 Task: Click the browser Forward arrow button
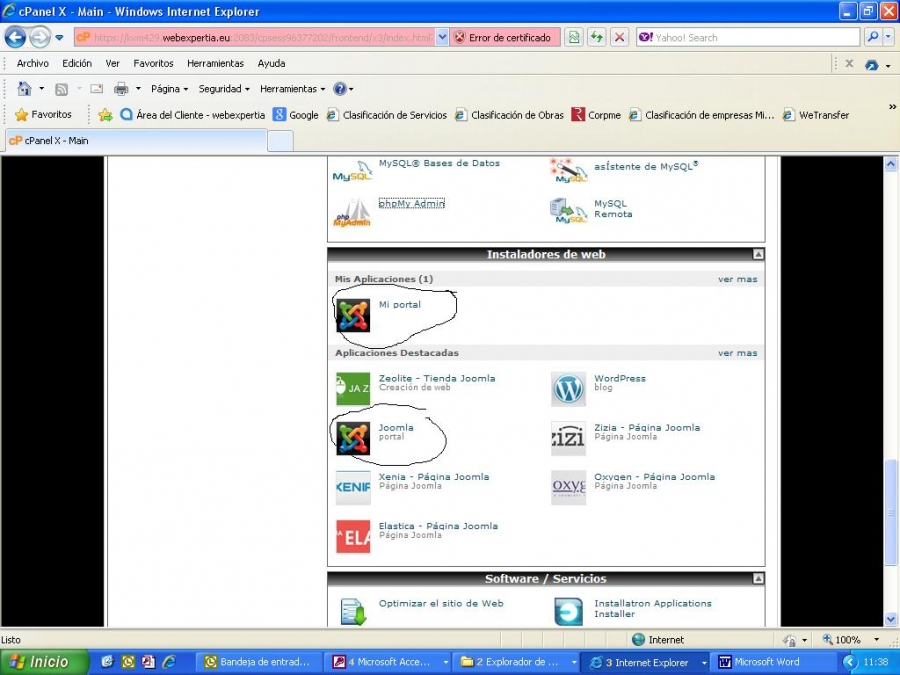[x=40, y=38]
